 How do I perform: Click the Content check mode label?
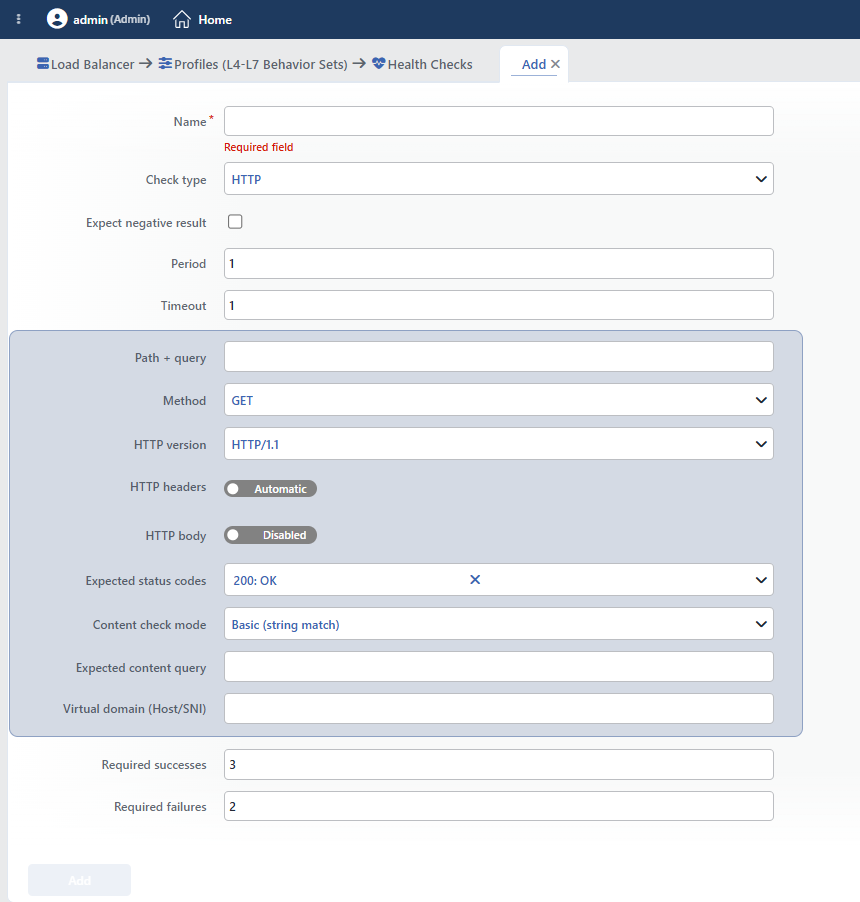pyautogui.click(x=150, y=625)
